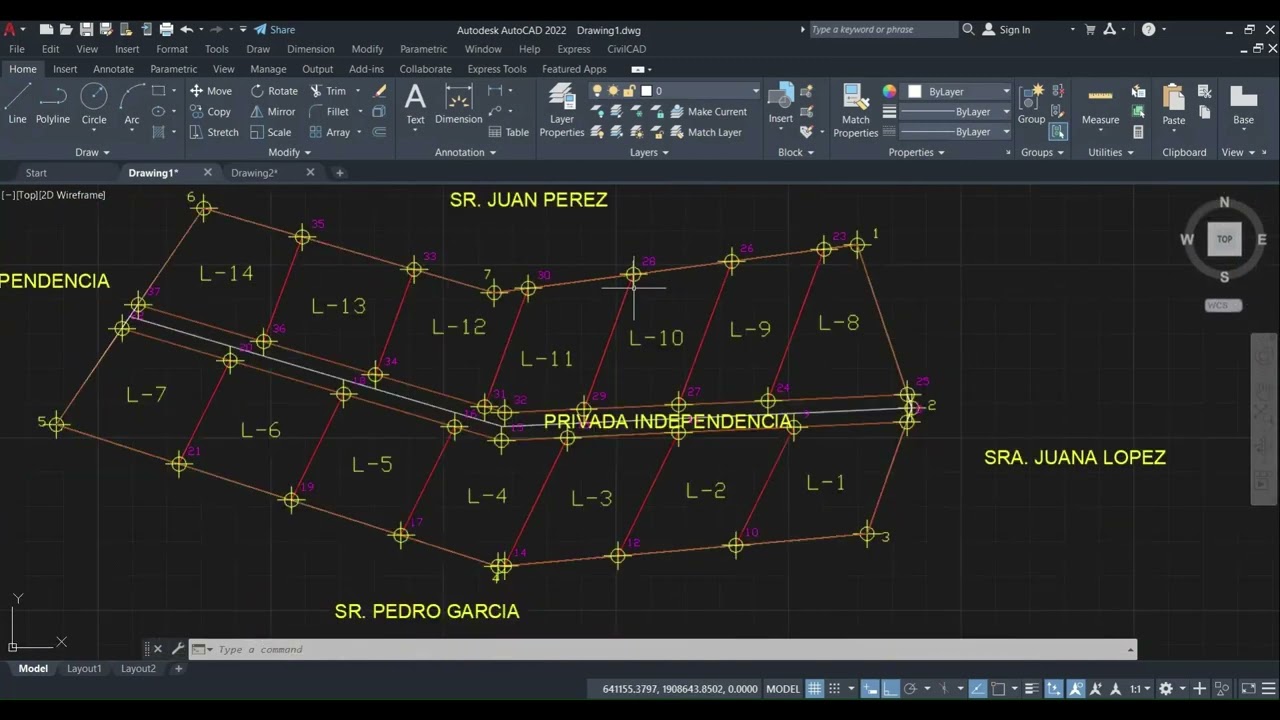This screenshot has width=1280, height=720.
Task: Expand the Layers panel
Action: tap(650, 152)
